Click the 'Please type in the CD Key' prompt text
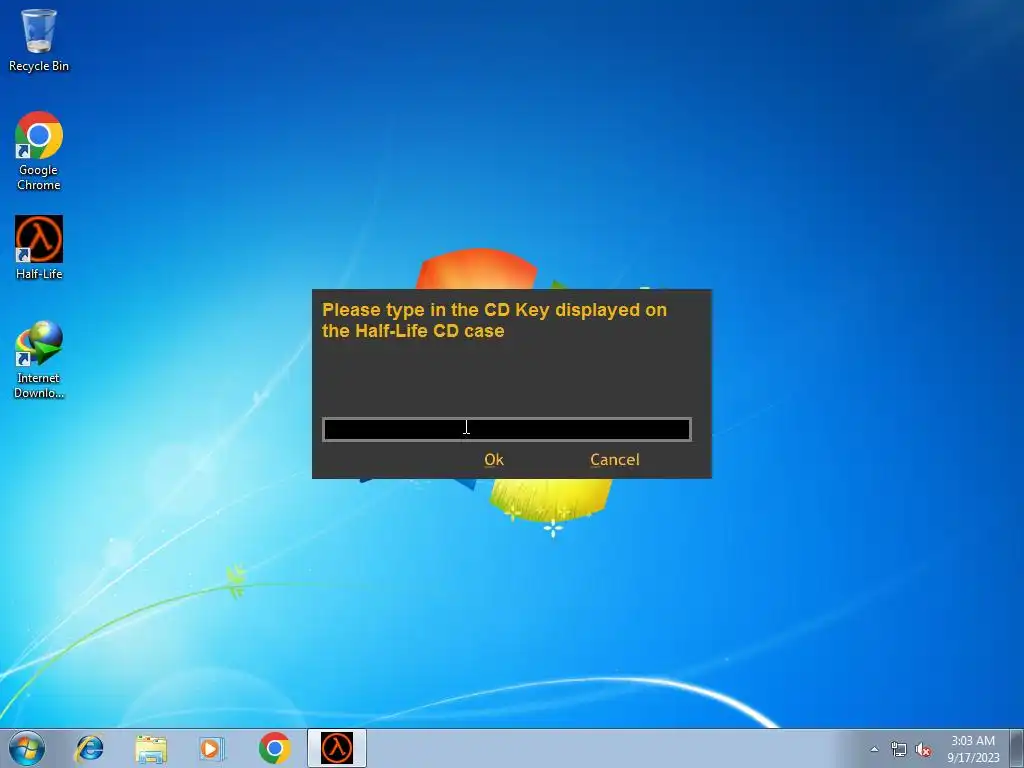 coord(494,320)
